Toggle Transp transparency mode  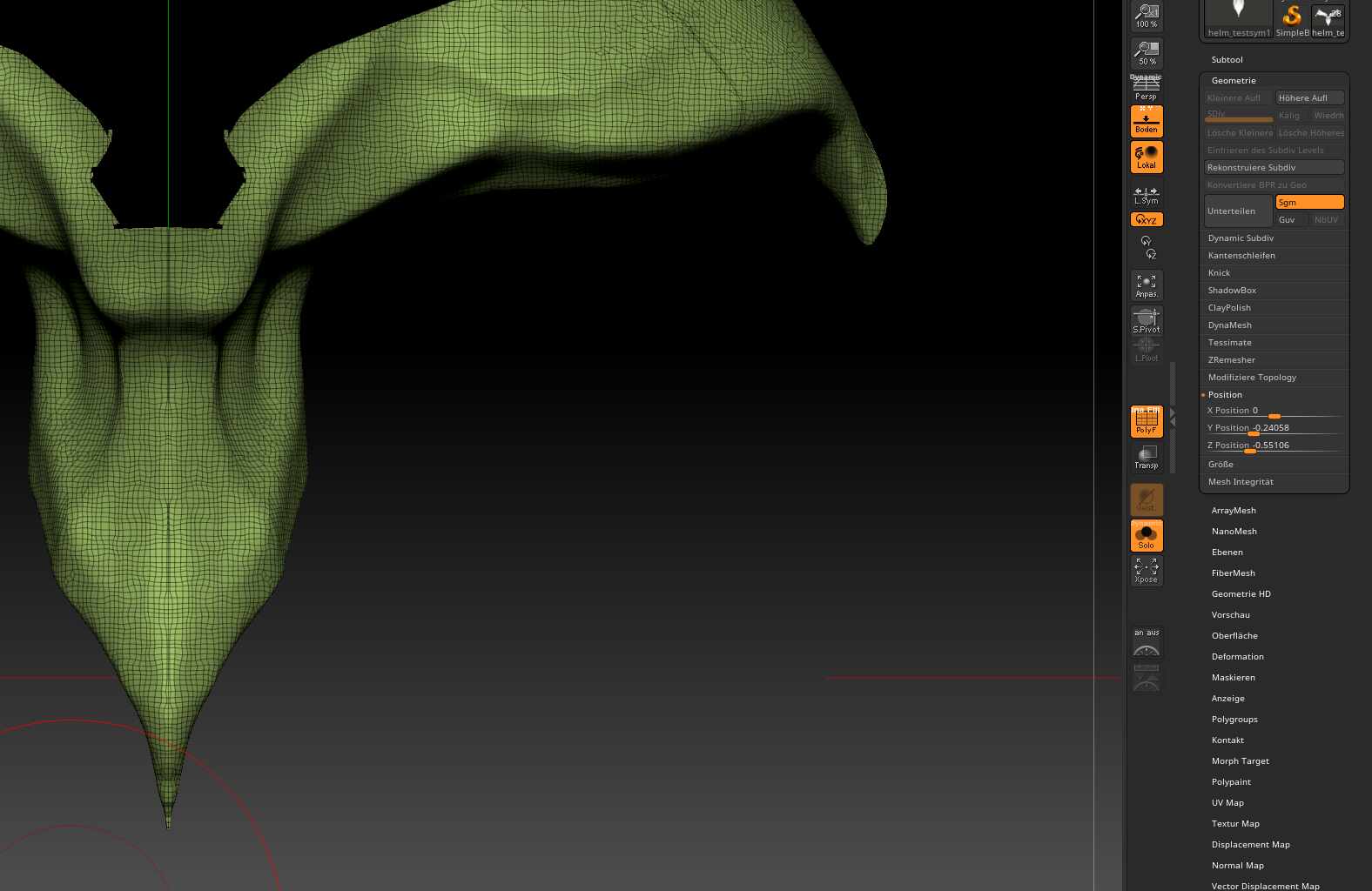click(1147, 457)
